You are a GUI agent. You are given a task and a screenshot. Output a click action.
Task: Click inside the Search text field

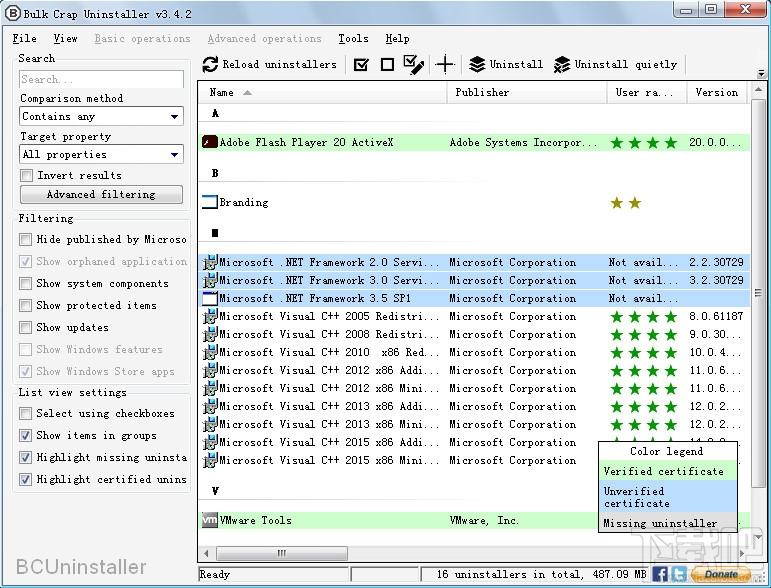(x=101, y=79)
